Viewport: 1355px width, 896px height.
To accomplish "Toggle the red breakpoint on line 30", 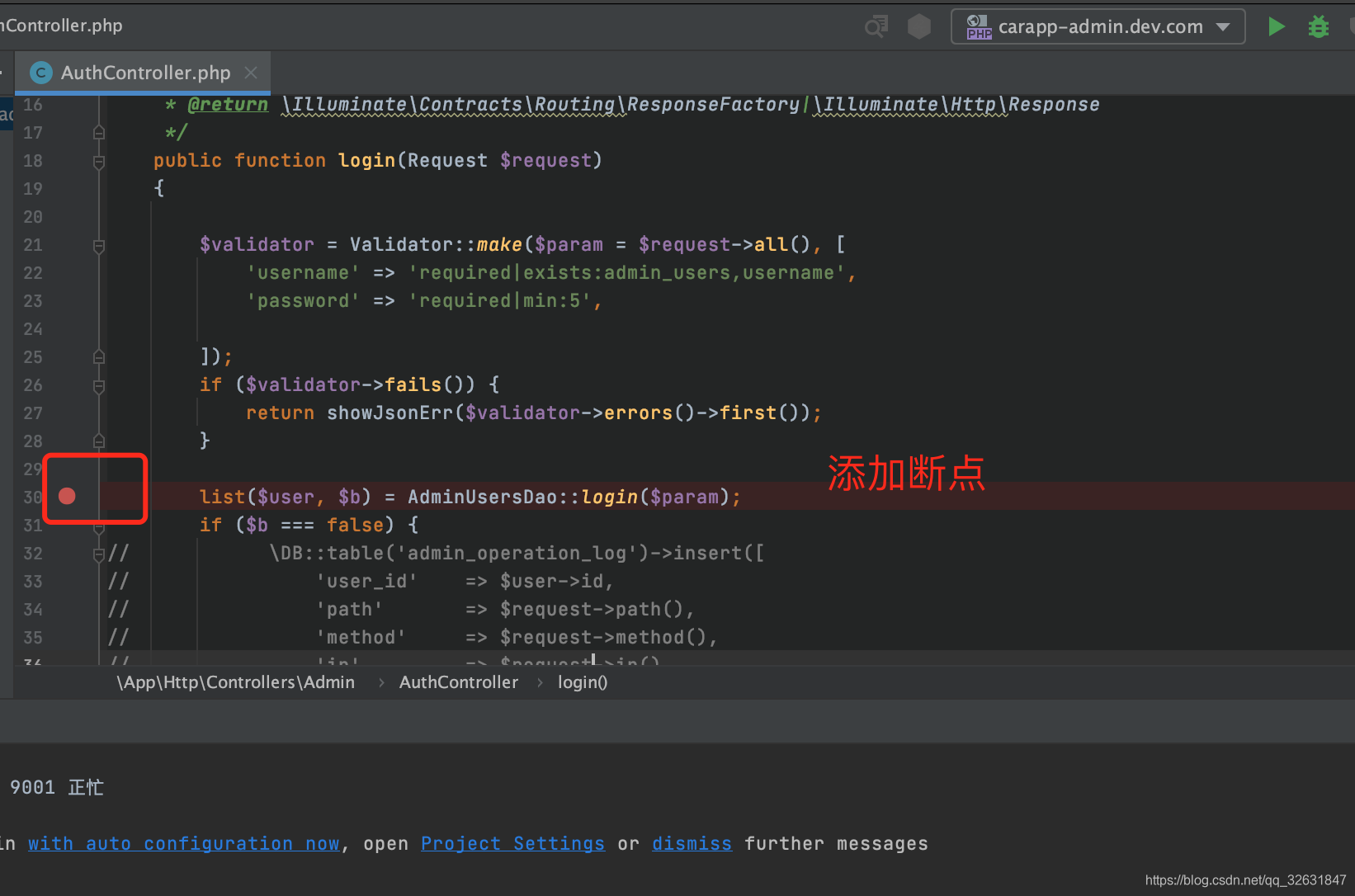I will point(67,496).
